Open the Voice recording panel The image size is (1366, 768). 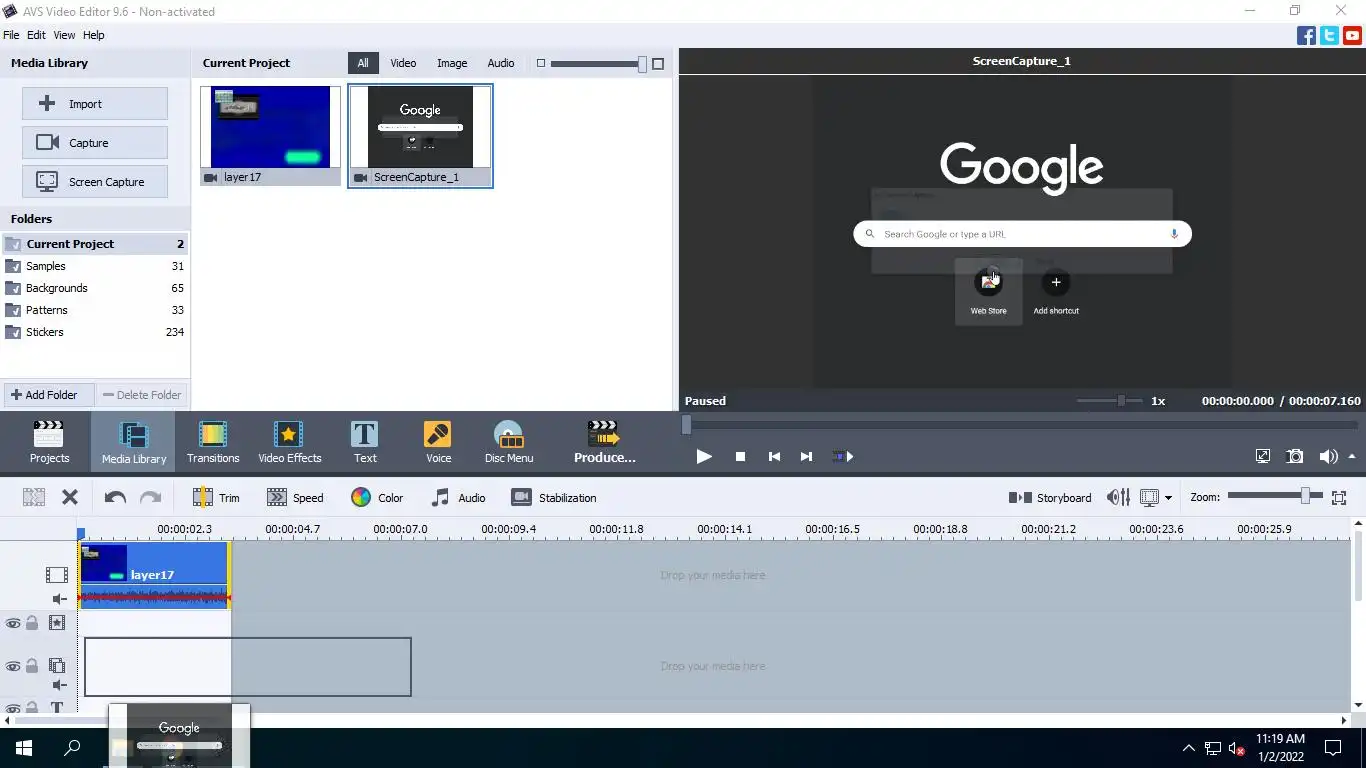click(438, 442)
